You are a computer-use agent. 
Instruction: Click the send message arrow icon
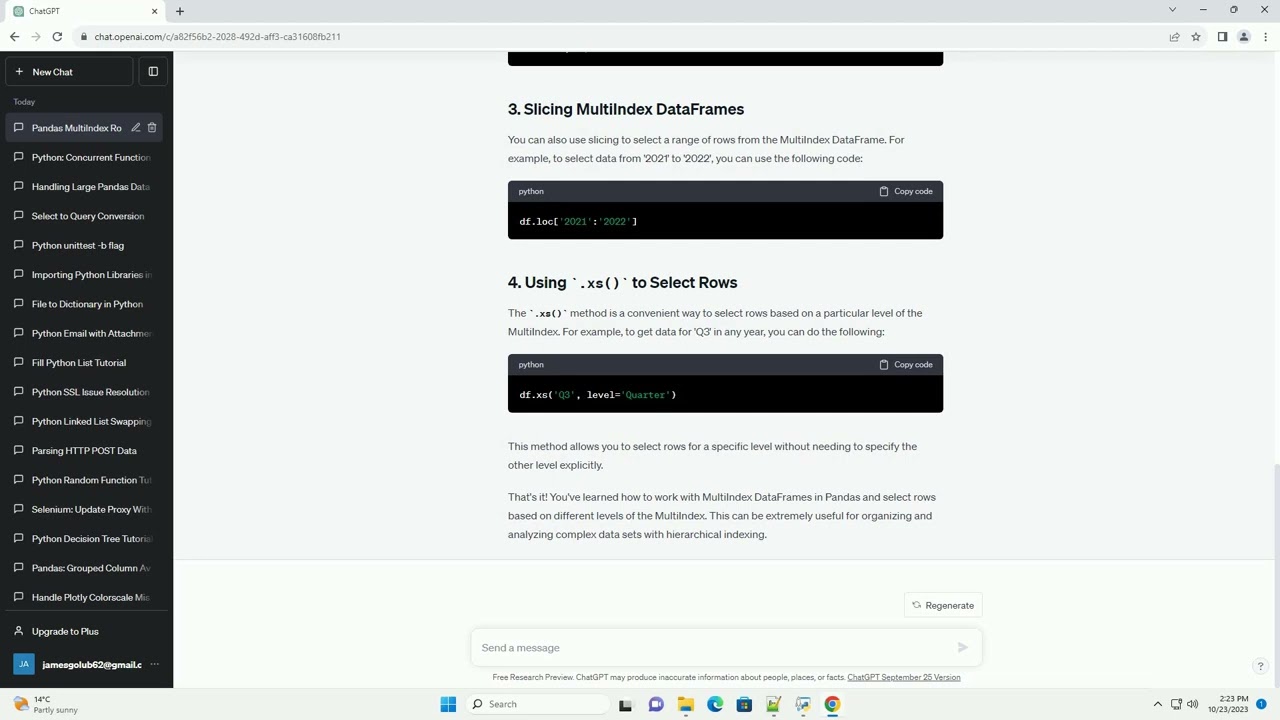pos(962,648)
